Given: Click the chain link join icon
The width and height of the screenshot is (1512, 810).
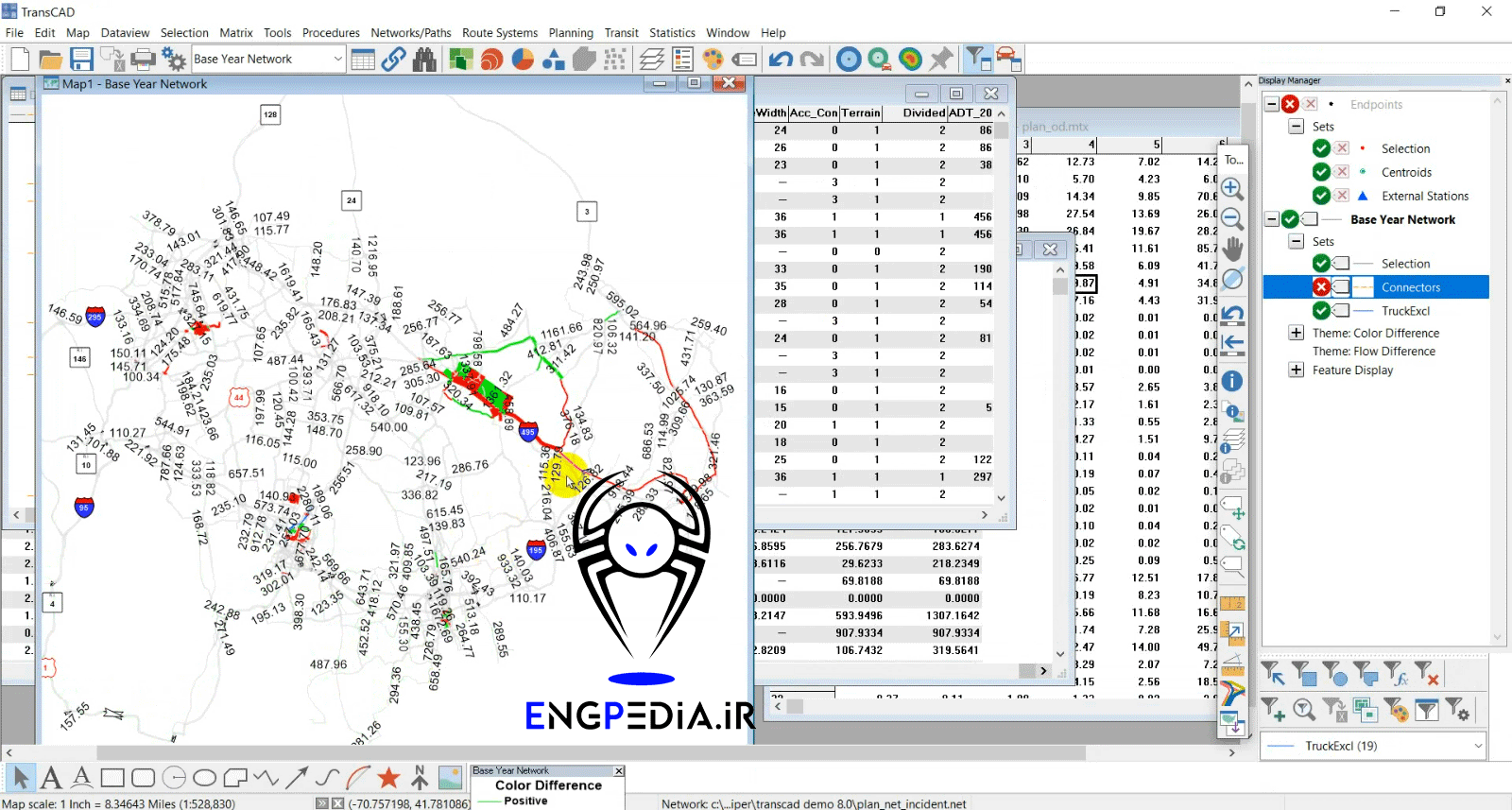Looking at the screenshot, I should pyautogui.click(x=394, y=59).
